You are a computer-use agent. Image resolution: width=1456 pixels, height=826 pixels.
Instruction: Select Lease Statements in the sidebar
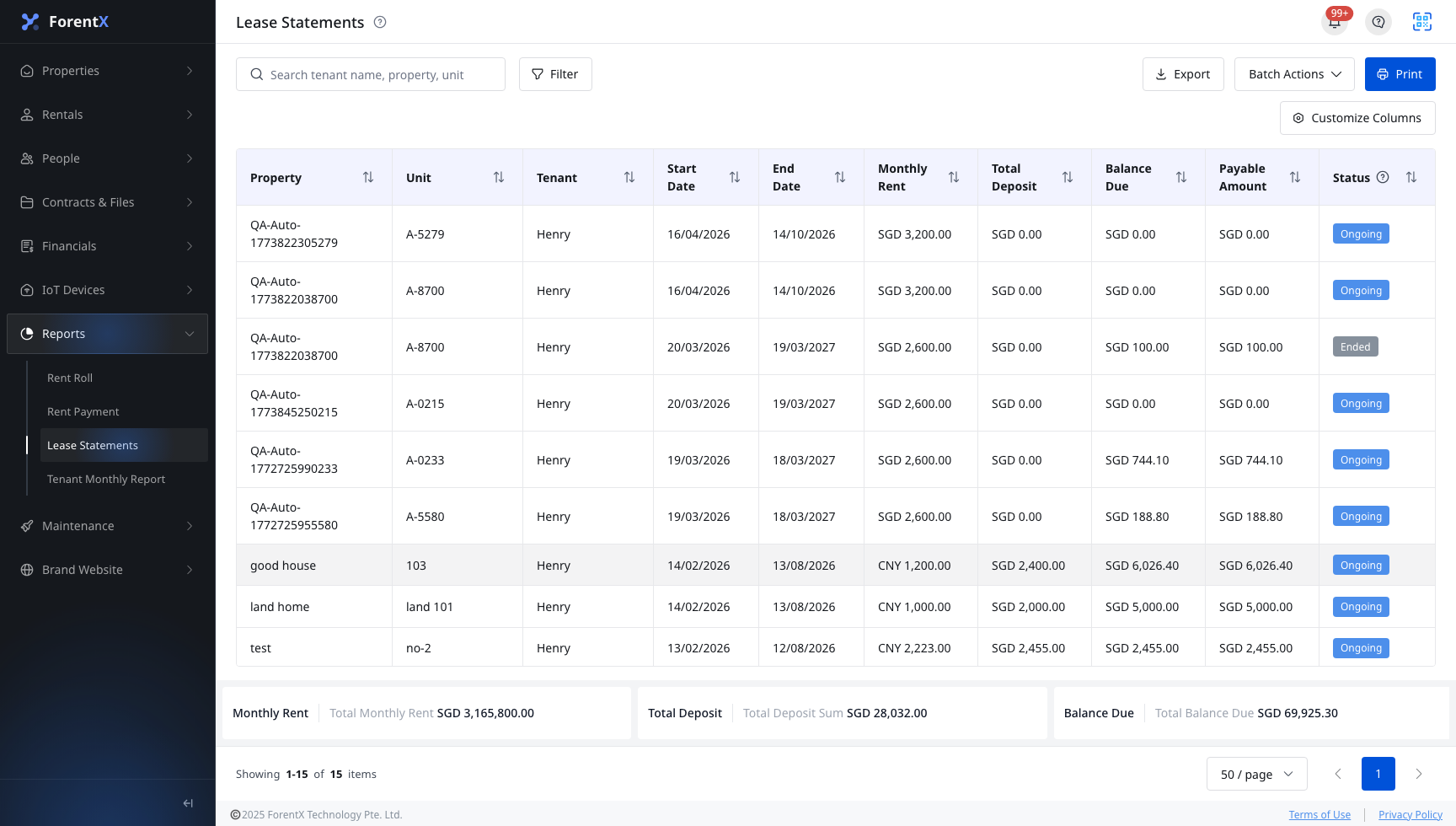pos(124,445)
